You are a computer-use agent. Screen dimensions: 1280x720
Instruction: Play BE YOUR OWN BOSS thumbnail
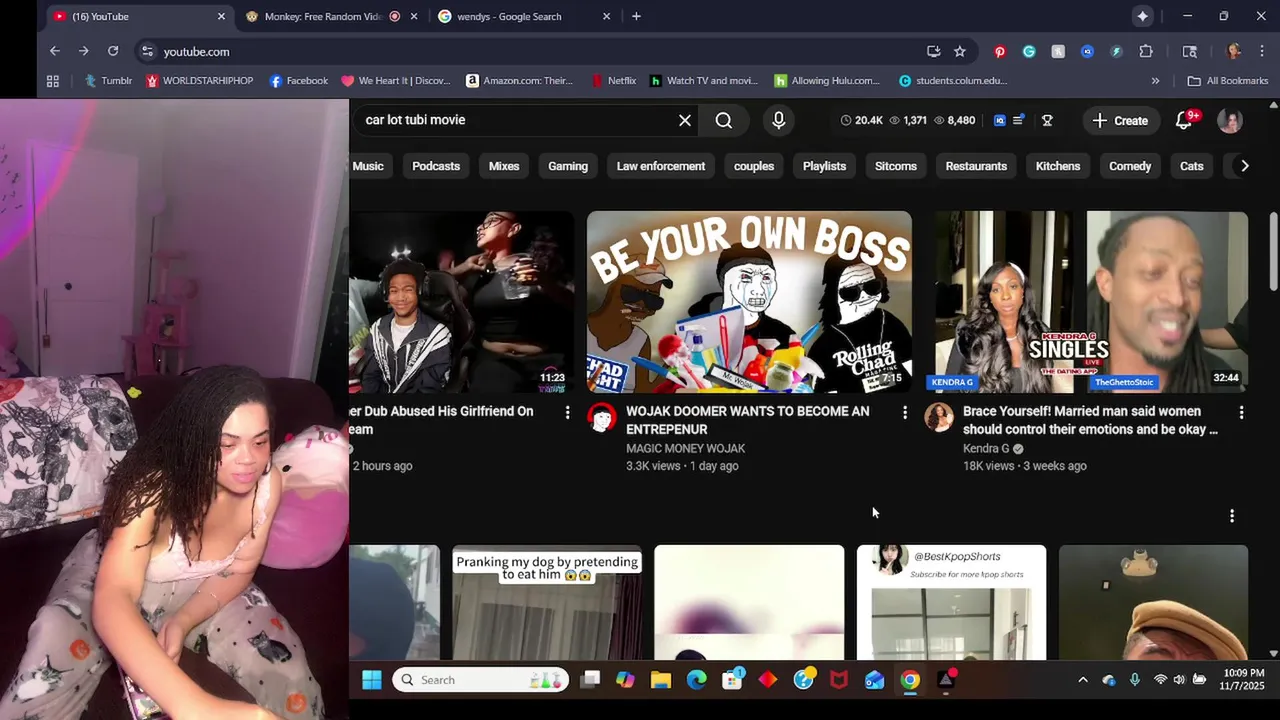[749, 302]
